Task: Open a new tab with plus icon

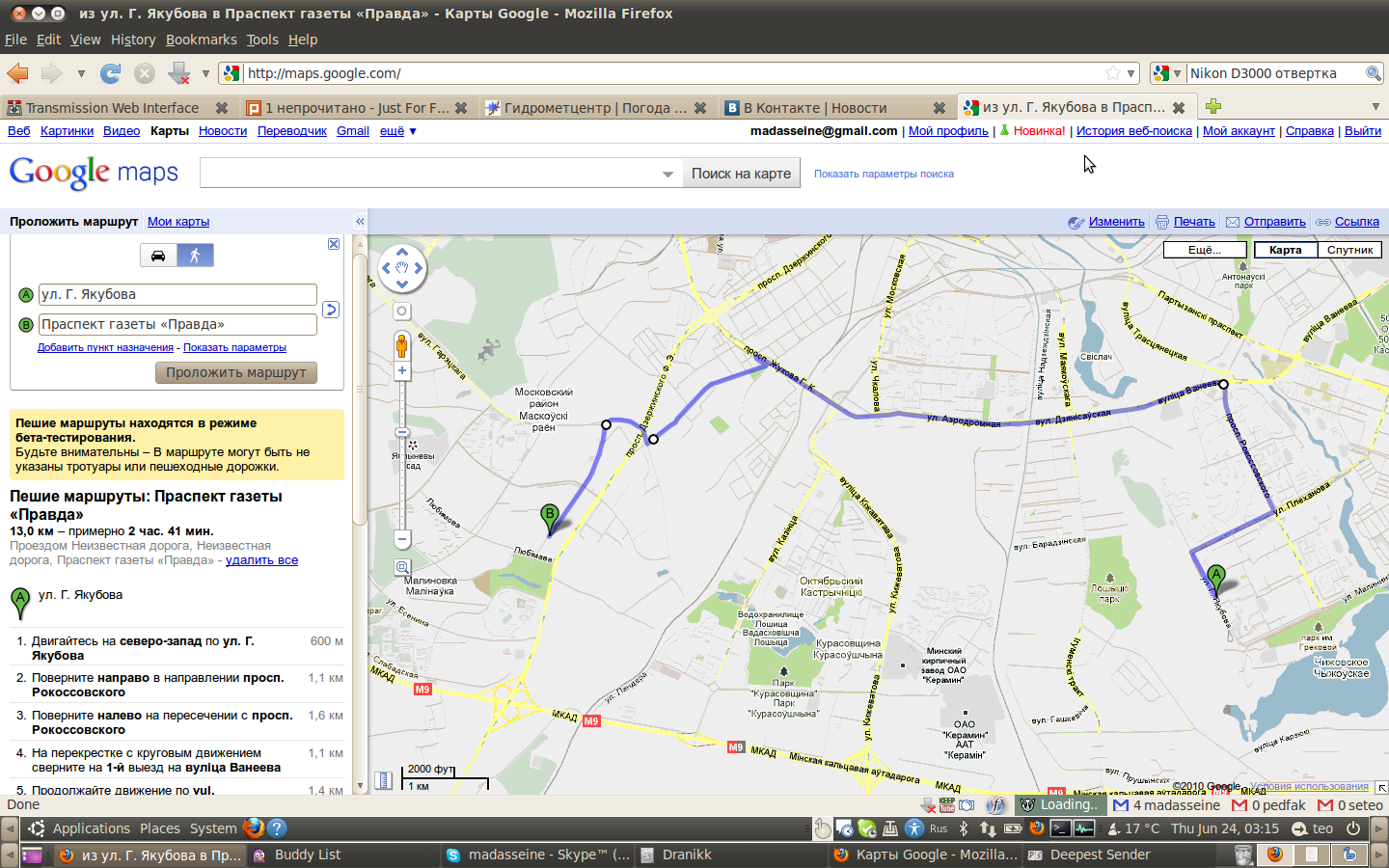Action: tap(1213, 106)
